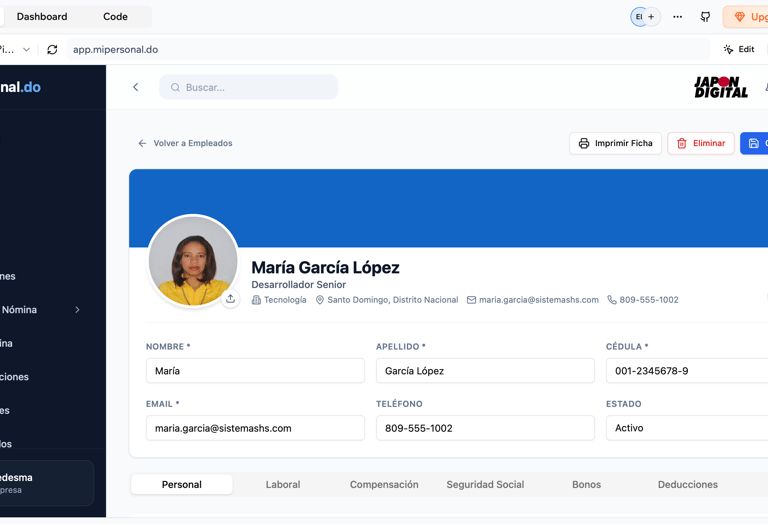768x525 pixels.
Task: Click the Tecnología department building icon
Action: (x=256, y=300)
